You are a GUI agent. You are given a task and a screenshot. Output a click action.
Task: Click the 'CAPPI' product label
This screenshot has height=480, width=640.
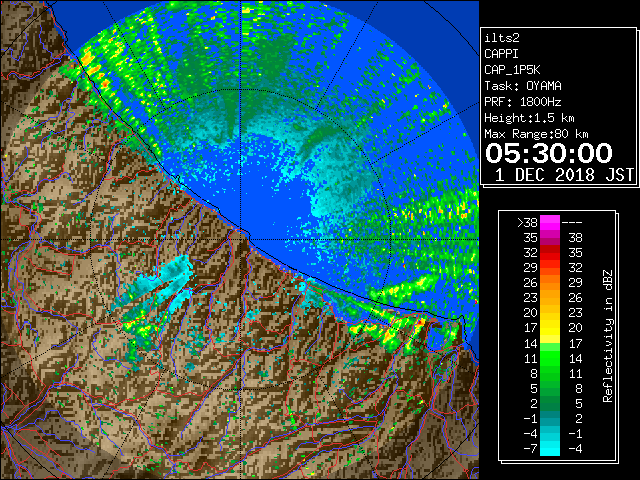501,54
